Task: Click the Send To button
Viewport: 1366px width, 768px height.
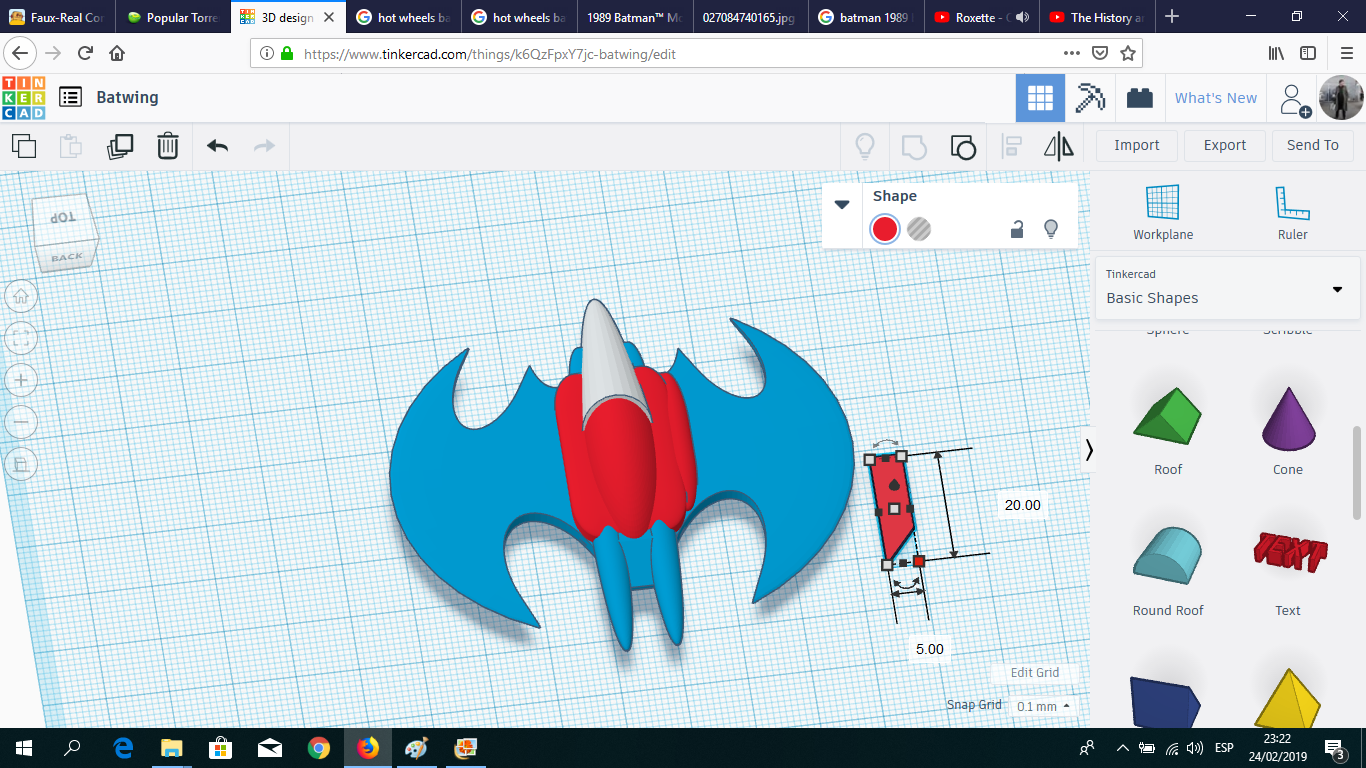Action: pyautogui.click(x=1313, y=146)
